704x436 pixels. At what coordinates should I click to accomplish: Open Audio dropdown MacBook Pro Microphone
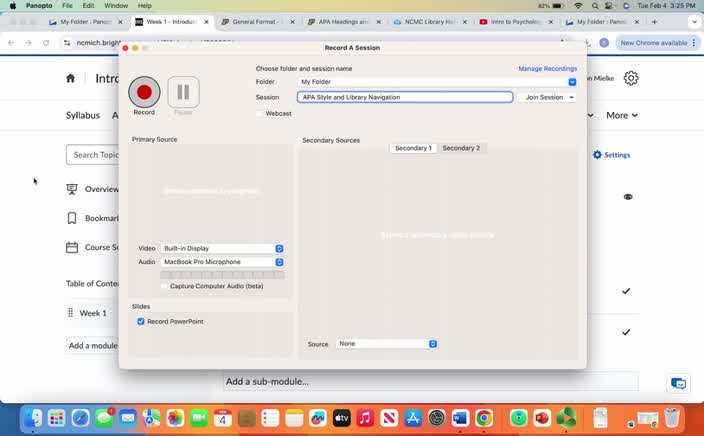pos(222,262)
